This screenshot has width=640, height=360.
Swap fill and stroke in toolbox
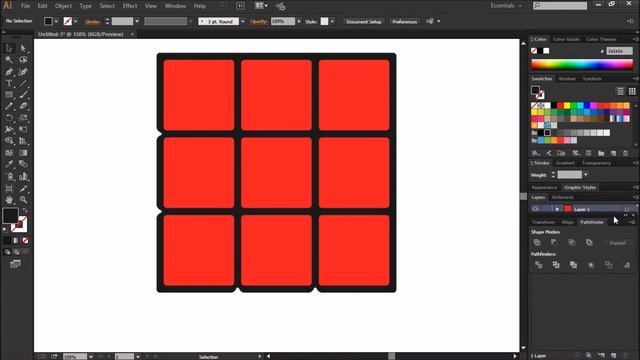(24, 210)
